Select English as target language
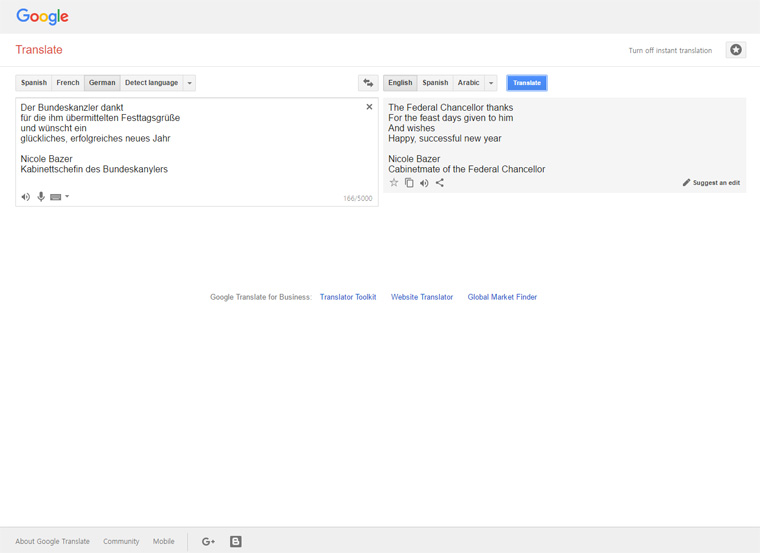The image size is (760, 553). click(400, 83)
